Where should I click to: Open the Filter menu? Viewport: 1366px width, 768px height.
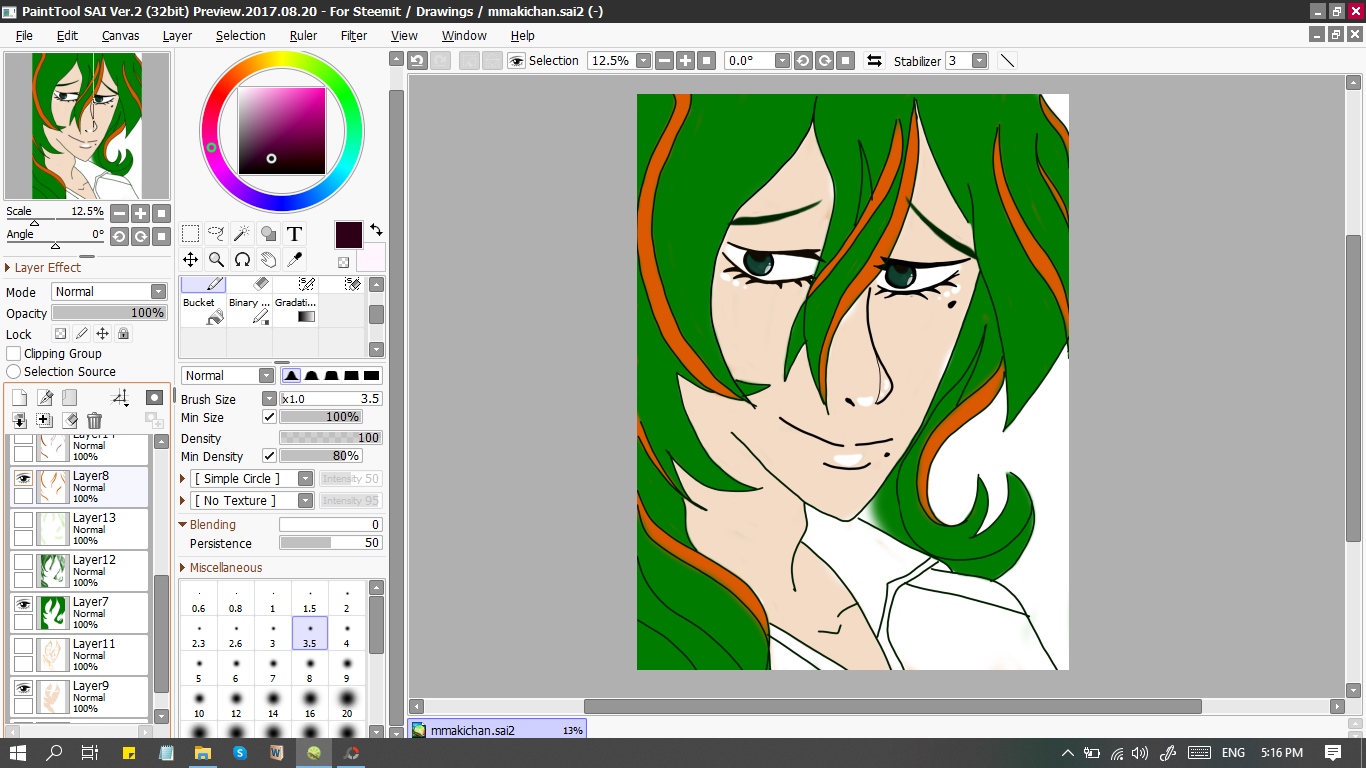coord(354,35)
